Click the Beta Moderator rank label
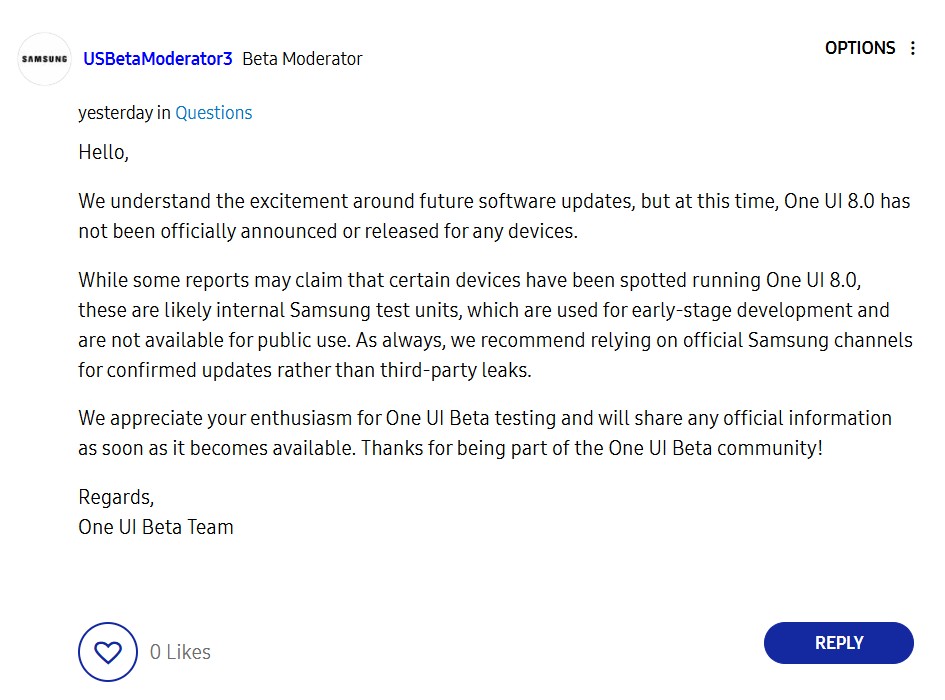945x700 pixels. tap(302, 58)
